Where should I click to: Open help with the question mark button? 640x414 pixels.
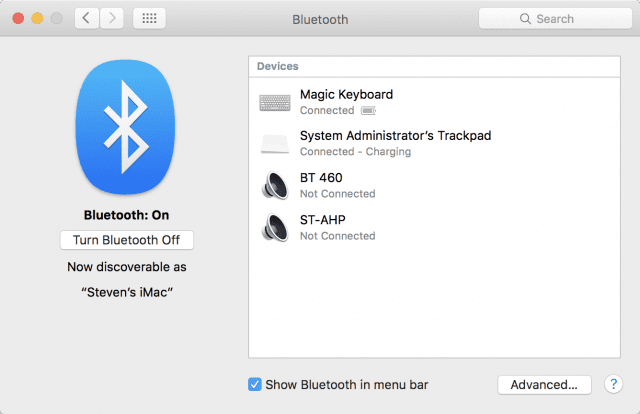(x=615, y=384)
